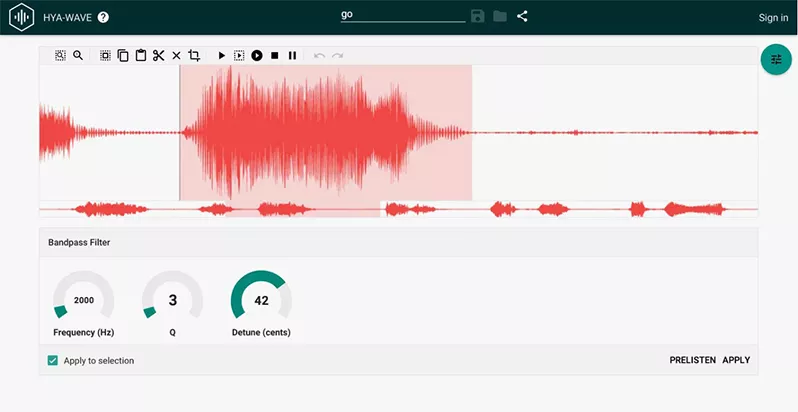Click the magnifier zoom icon
This screenshot has width=798, height=412.
tap(78, 56)
